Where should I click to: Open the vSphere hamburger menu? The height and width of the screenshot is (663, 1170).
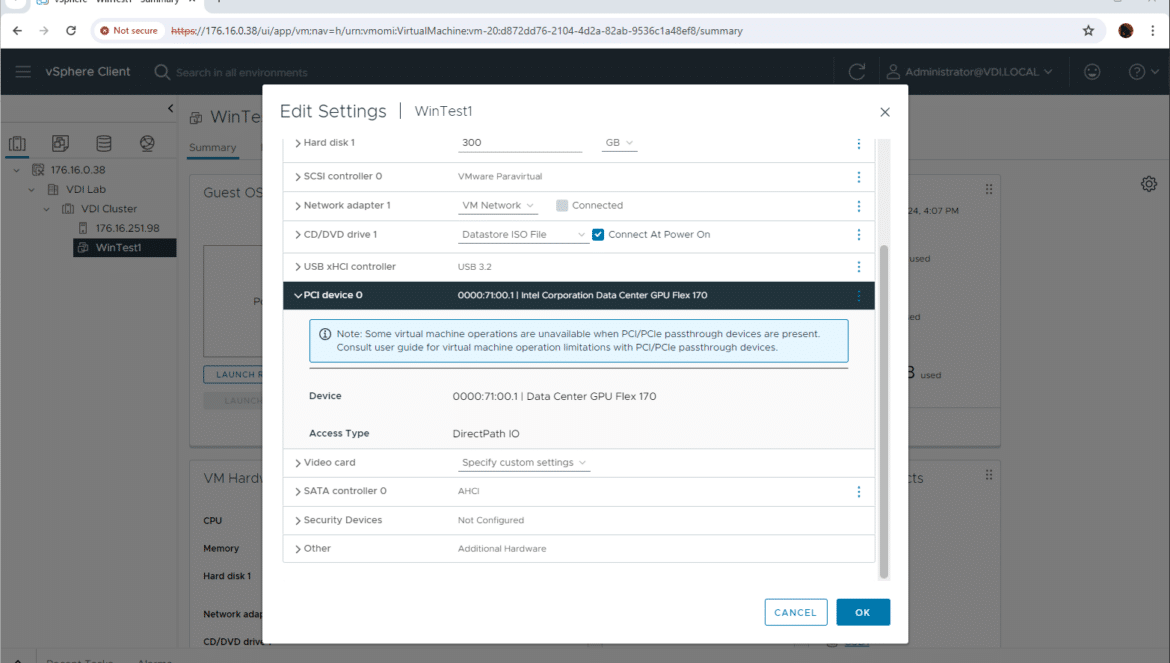(x=23, y=72)
